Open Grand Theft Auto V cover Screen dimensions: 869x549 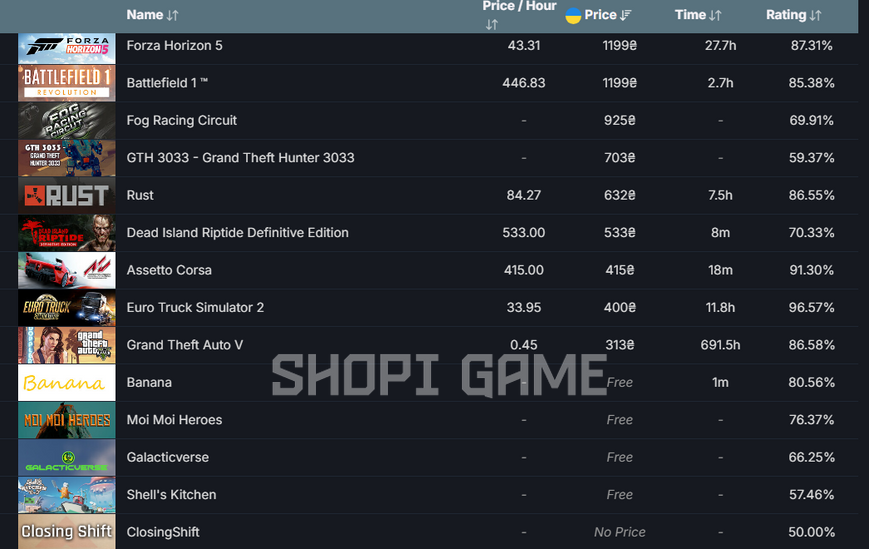click(x=67, y=345)
